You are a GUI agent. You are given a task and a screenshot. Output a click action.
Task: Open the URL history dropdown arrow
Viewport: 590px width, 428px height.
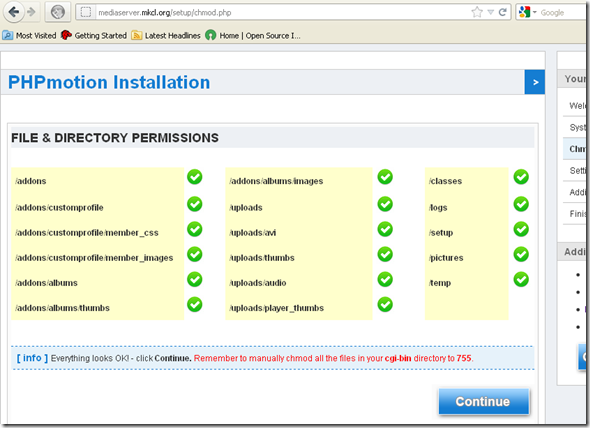[490, 12]
